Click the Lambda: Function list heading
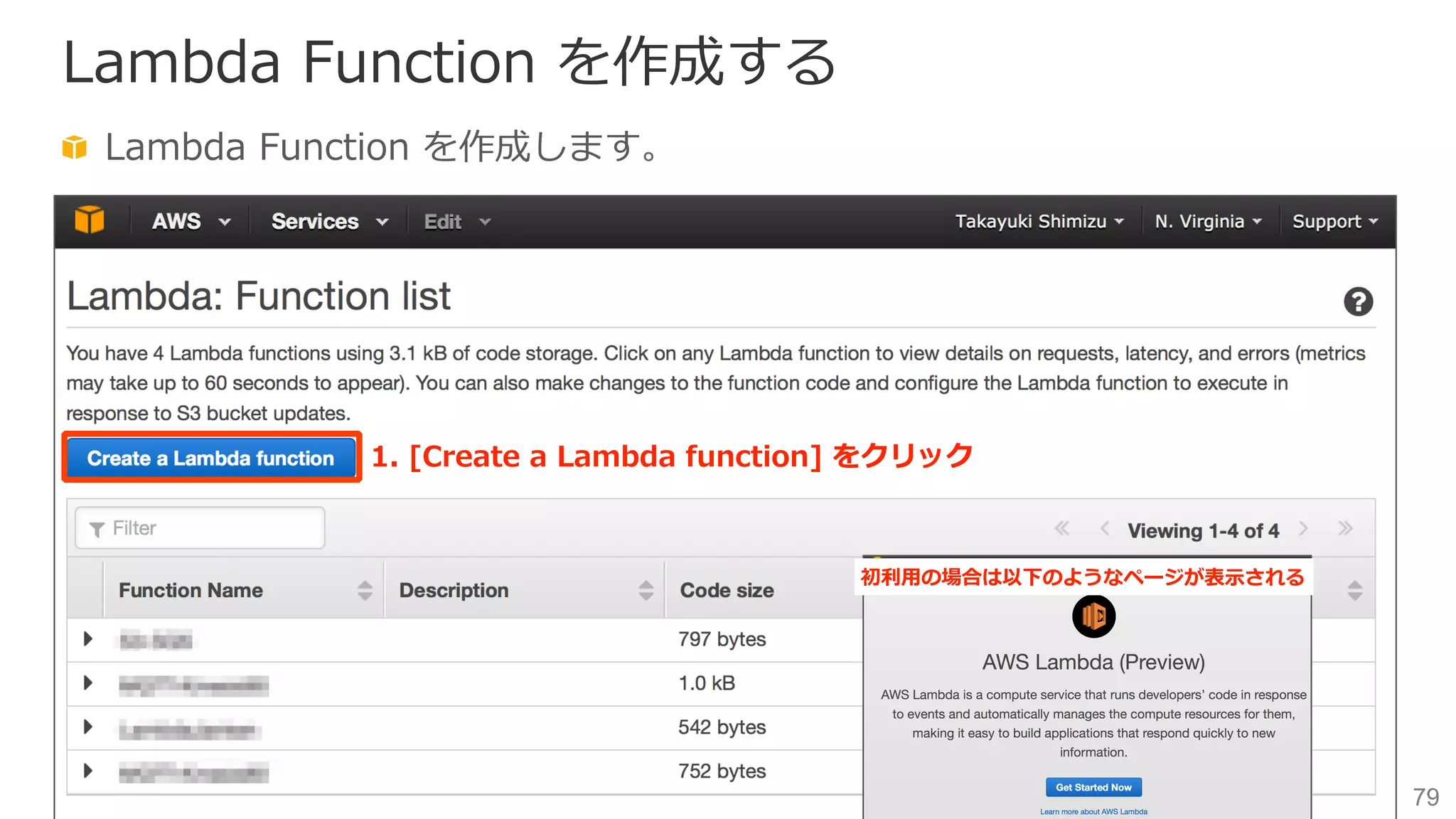Screen dimensions: 1456x819 click(259, 296)
